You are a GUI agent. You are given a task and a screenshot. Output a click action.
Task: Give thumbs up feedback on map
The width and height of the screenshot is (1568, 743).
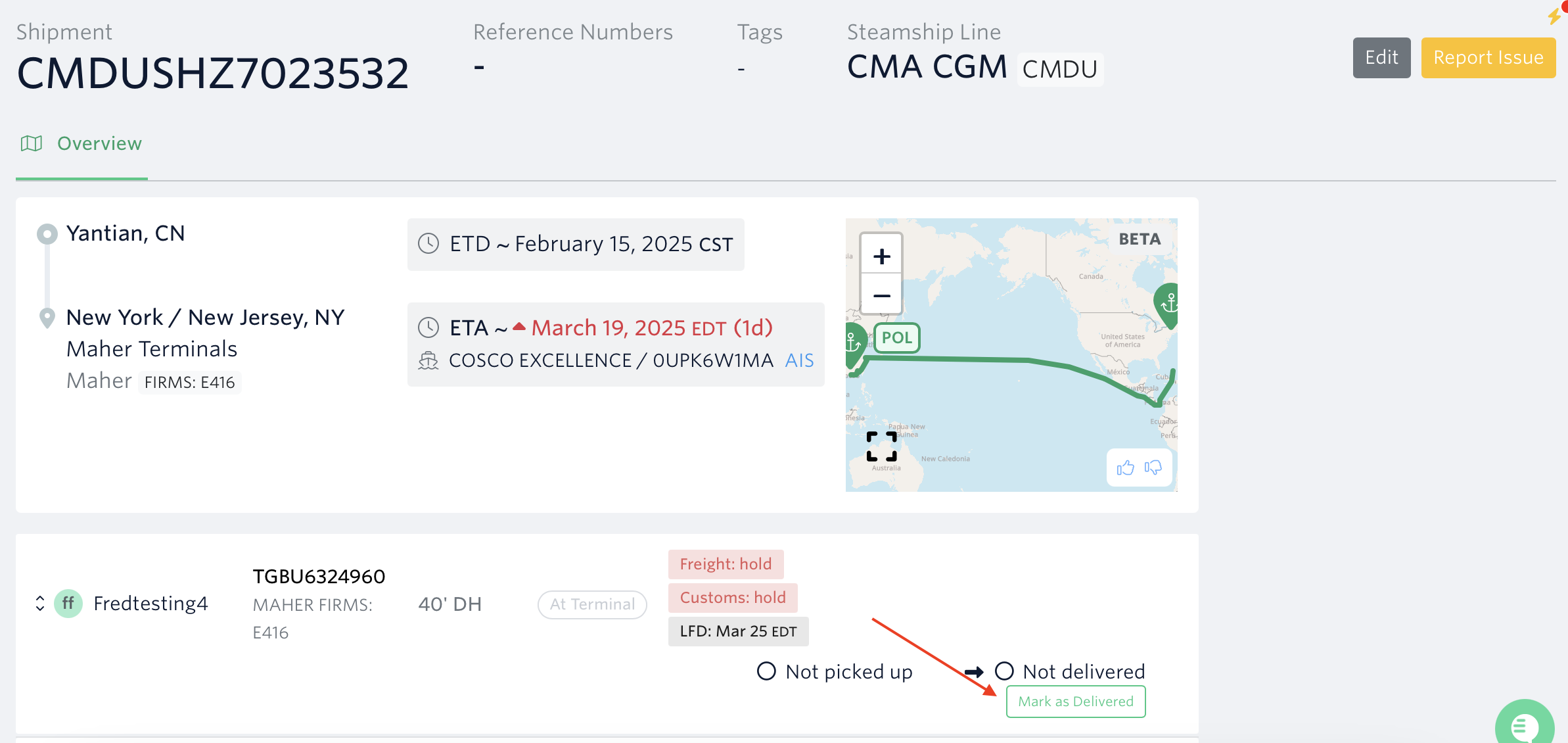pos(1125,467)
